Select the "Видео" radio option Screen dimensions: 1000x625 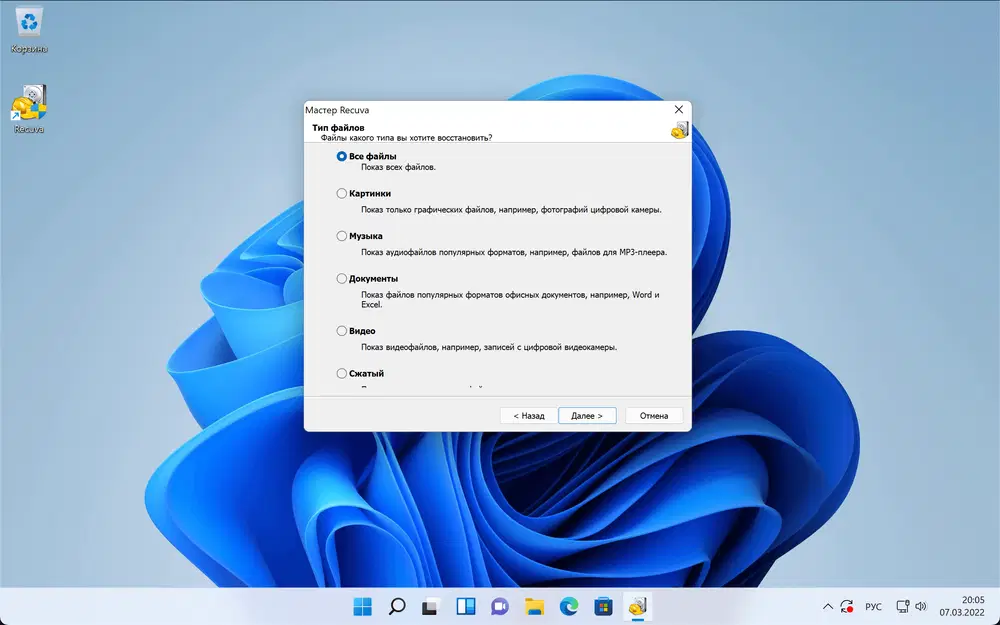(x=342, y=331)
